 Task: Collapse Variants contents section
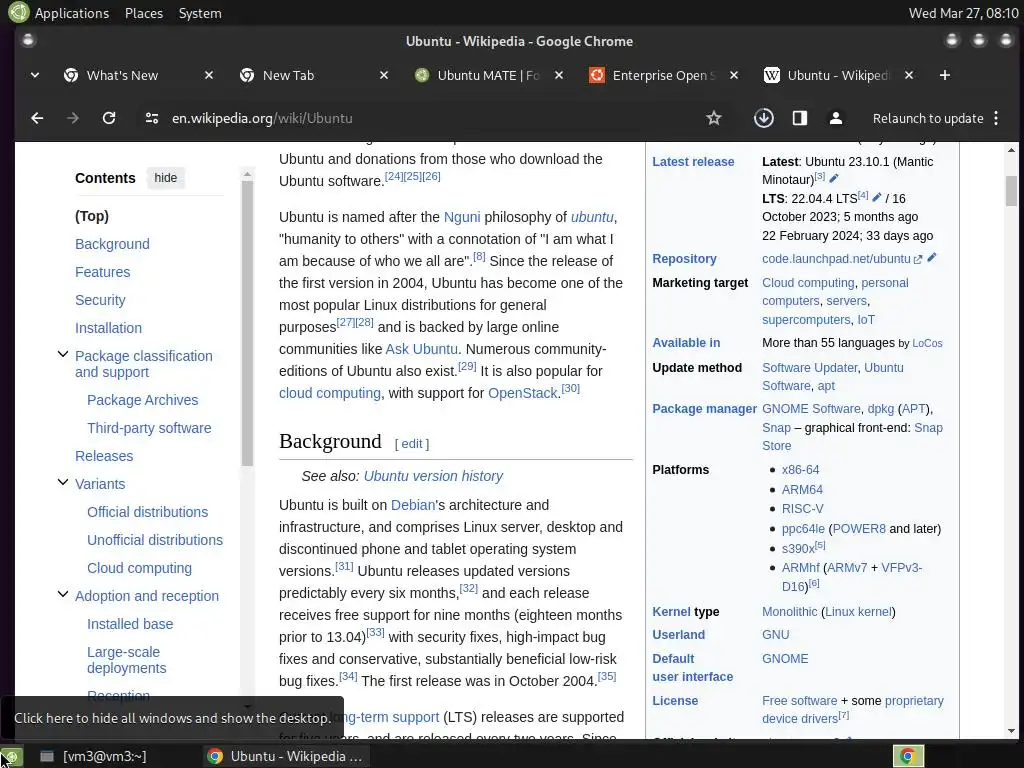click(x=63, y=483)
